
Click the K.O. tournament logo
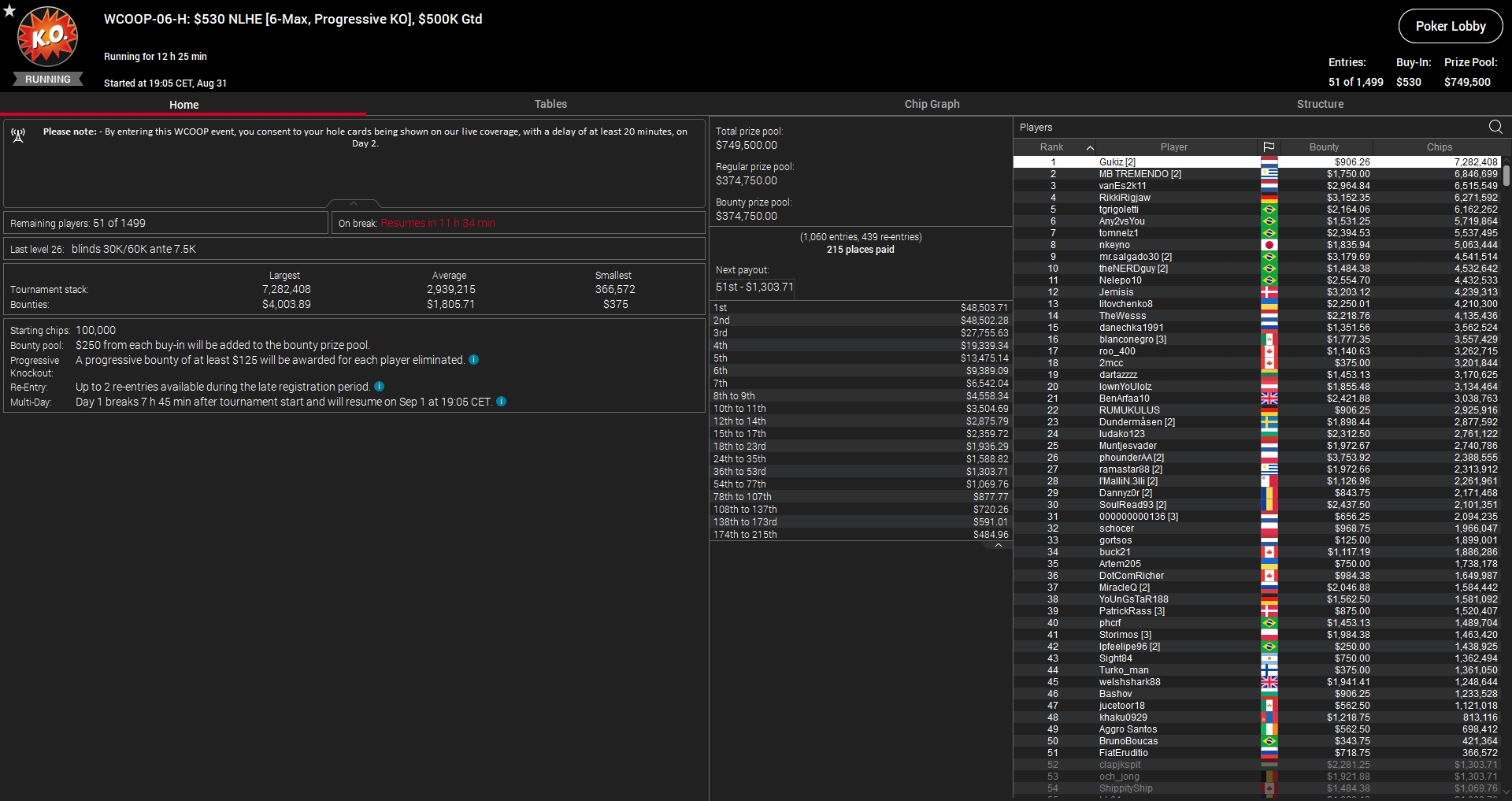point(48,37)
